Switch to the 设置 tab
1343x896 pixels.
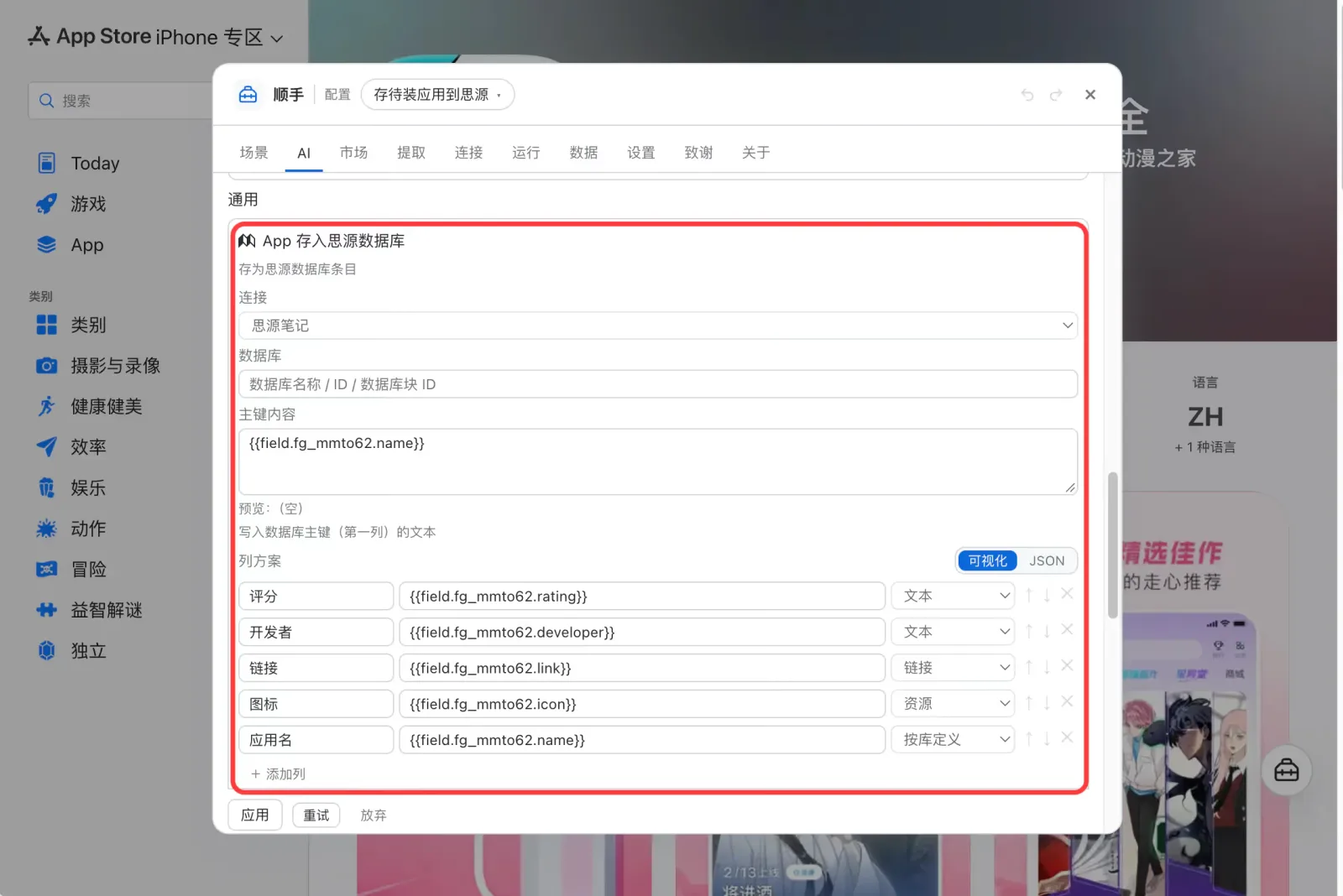(641, 153)
